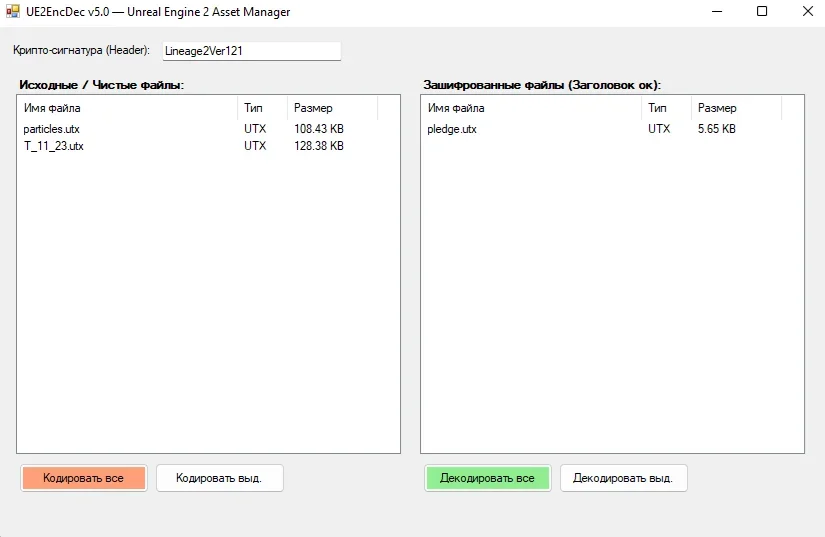Maximize the UE2EncDec window
The image size is (825, 537).
click(762, 11)
